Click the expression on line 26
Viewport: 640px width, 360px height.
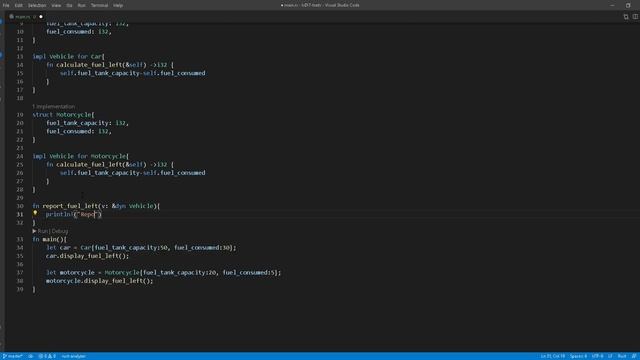pyautogui.click(x=133, y=173)
